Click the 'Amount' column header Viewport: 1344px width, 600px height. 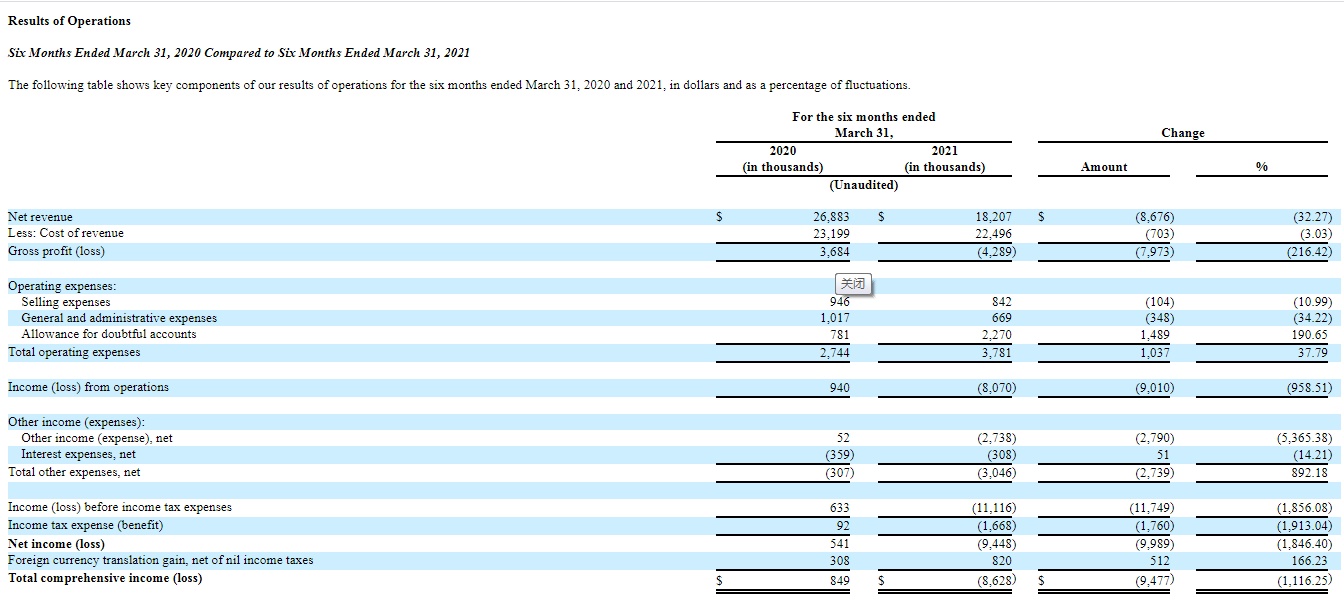click(1104, 167)
